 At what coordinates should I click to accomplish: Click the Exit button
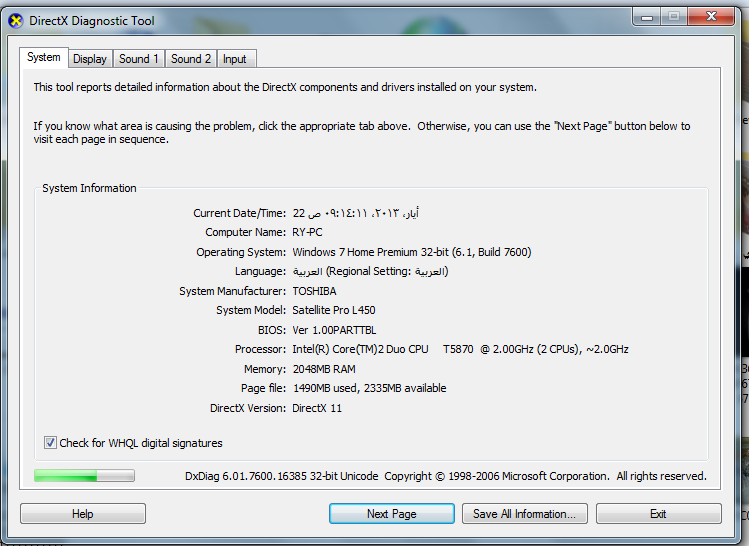point(658,514)
